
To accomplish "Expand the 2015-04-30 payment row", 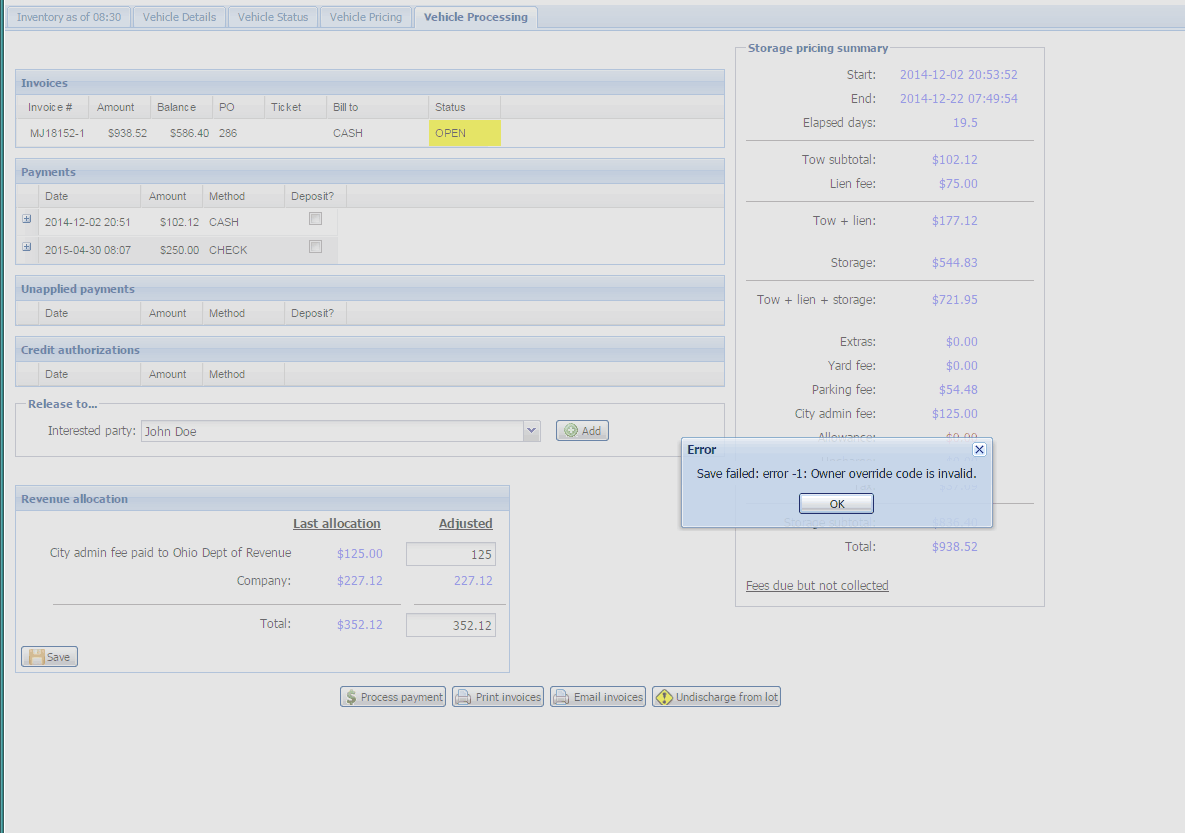I will pos(27,247).
